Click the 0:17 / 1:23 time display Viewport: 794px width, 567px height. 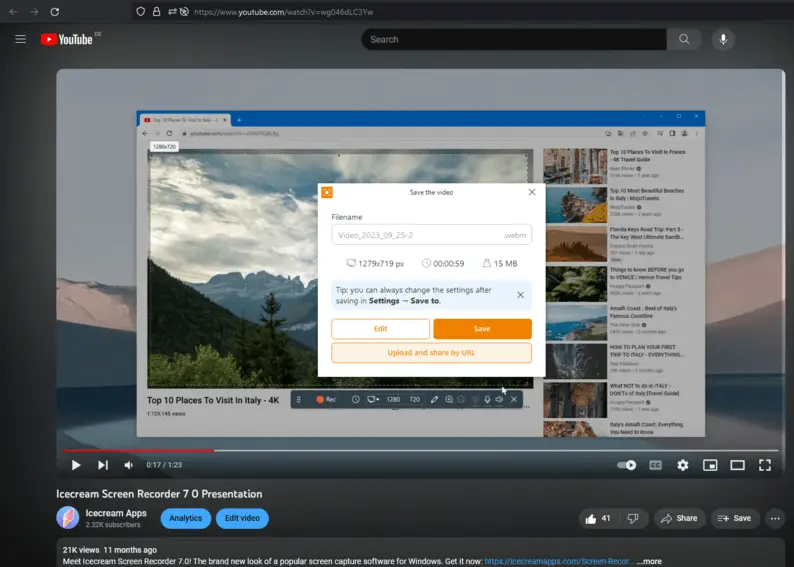(x=164, y=465)
